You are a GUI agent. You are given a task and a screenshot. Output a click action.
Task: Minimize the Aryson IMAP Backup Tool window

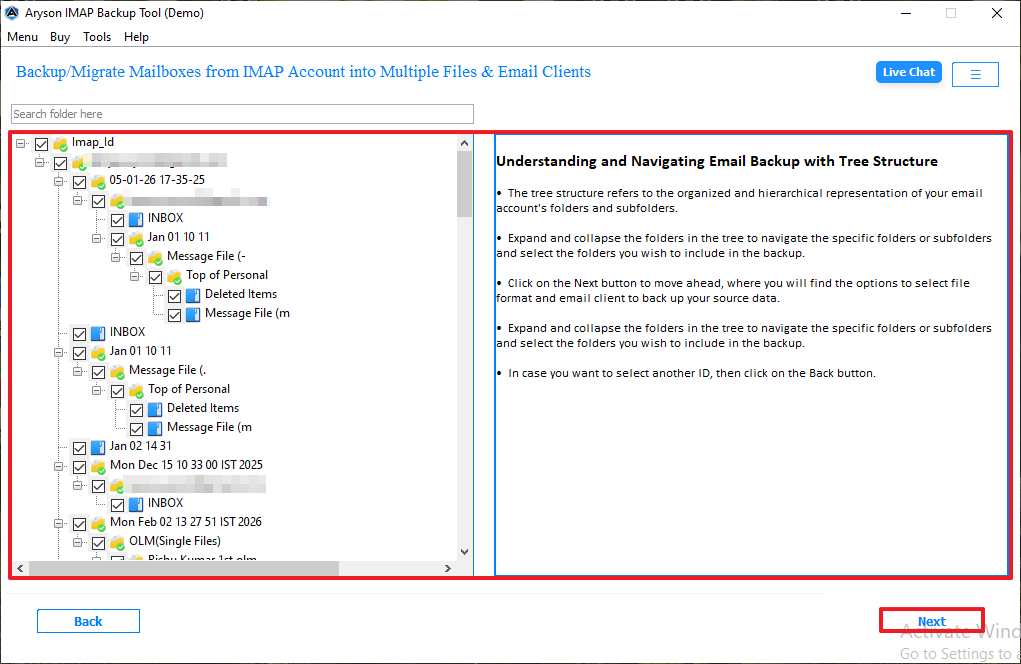[x=906, y=13]
